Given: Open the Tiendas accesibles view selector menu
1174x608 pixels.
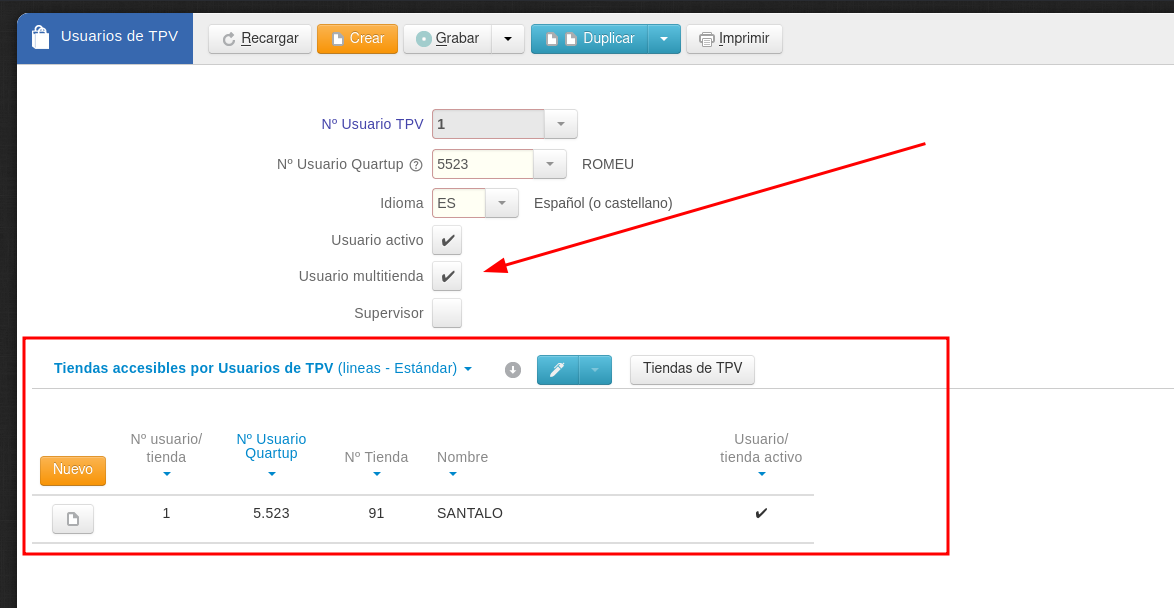Looking at the screenshot, I should point(467,369).
